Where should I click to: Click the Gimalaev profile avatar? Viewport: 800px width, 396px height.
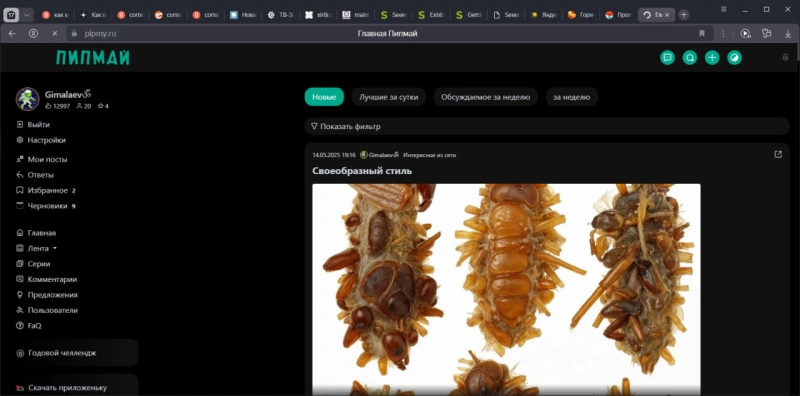(28, 99)
